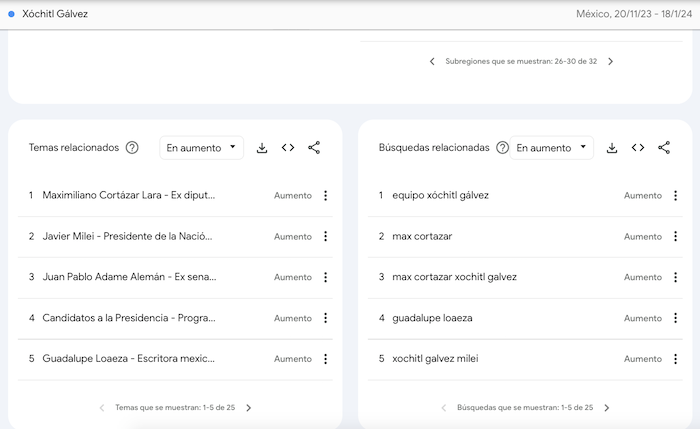Share the Temas relacionados card
The image size is (700, 429).
click(x=314, y=148)
